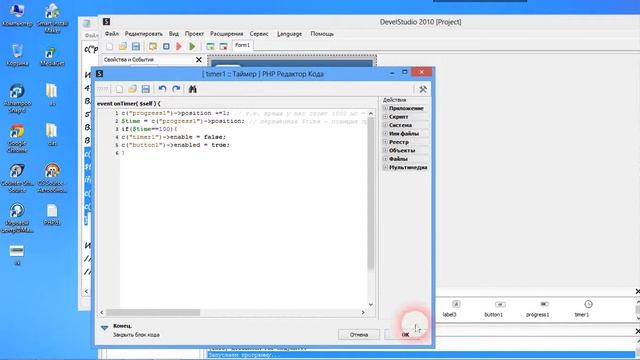This screenshot has height=360, width=640.
Task: Open the Файл menu in DevelStudio
Action: tap(111, 34)
